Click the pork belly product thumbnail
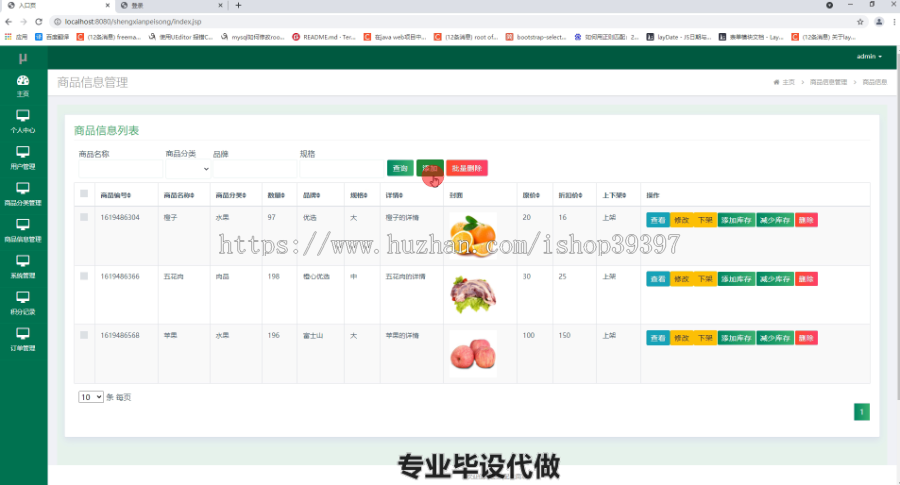Screen dimensions: 900x485 tap(473, 294)
